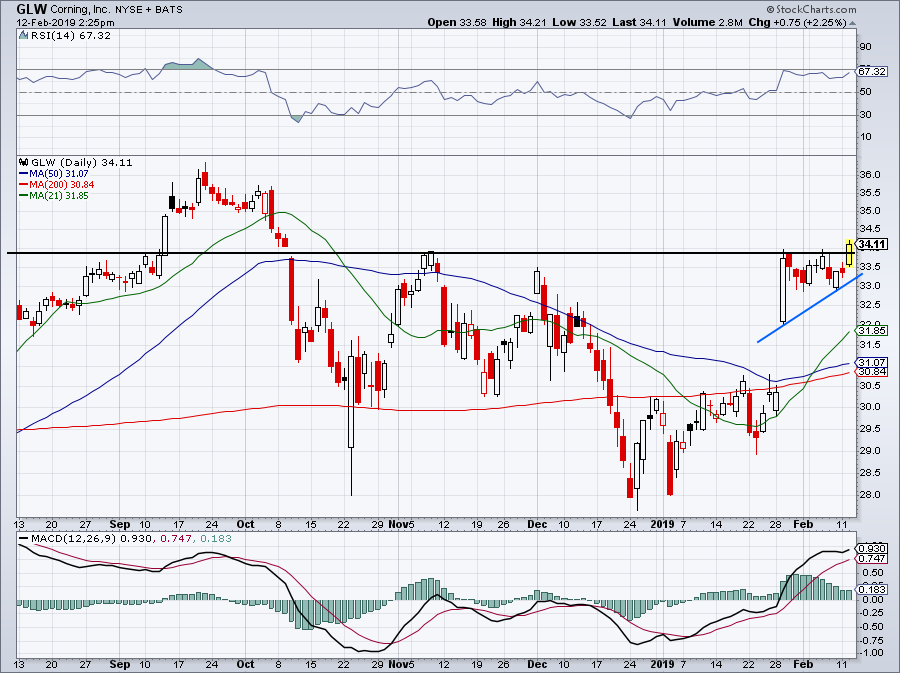The height and width of the screenshot is (673, 900).
Task: Click the High 34.21 value
Action: click(x=519, y=22)
